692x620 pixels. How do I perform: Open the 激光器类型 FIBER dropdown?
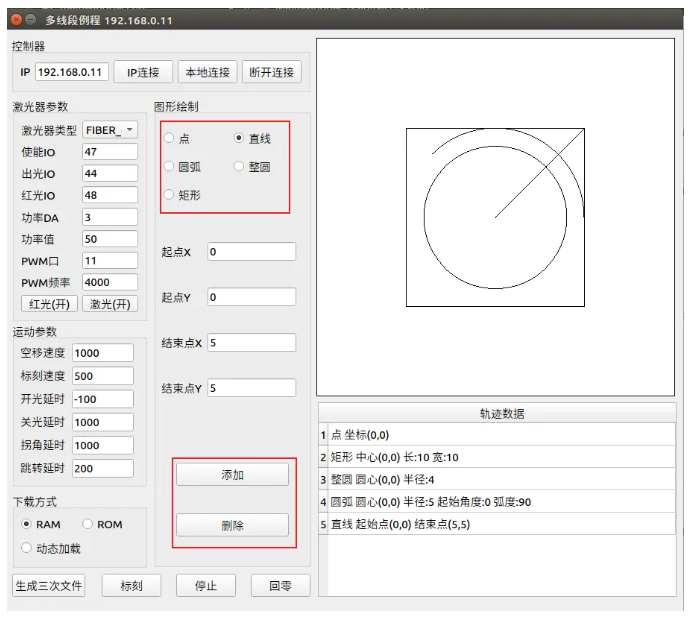[110, 130]
